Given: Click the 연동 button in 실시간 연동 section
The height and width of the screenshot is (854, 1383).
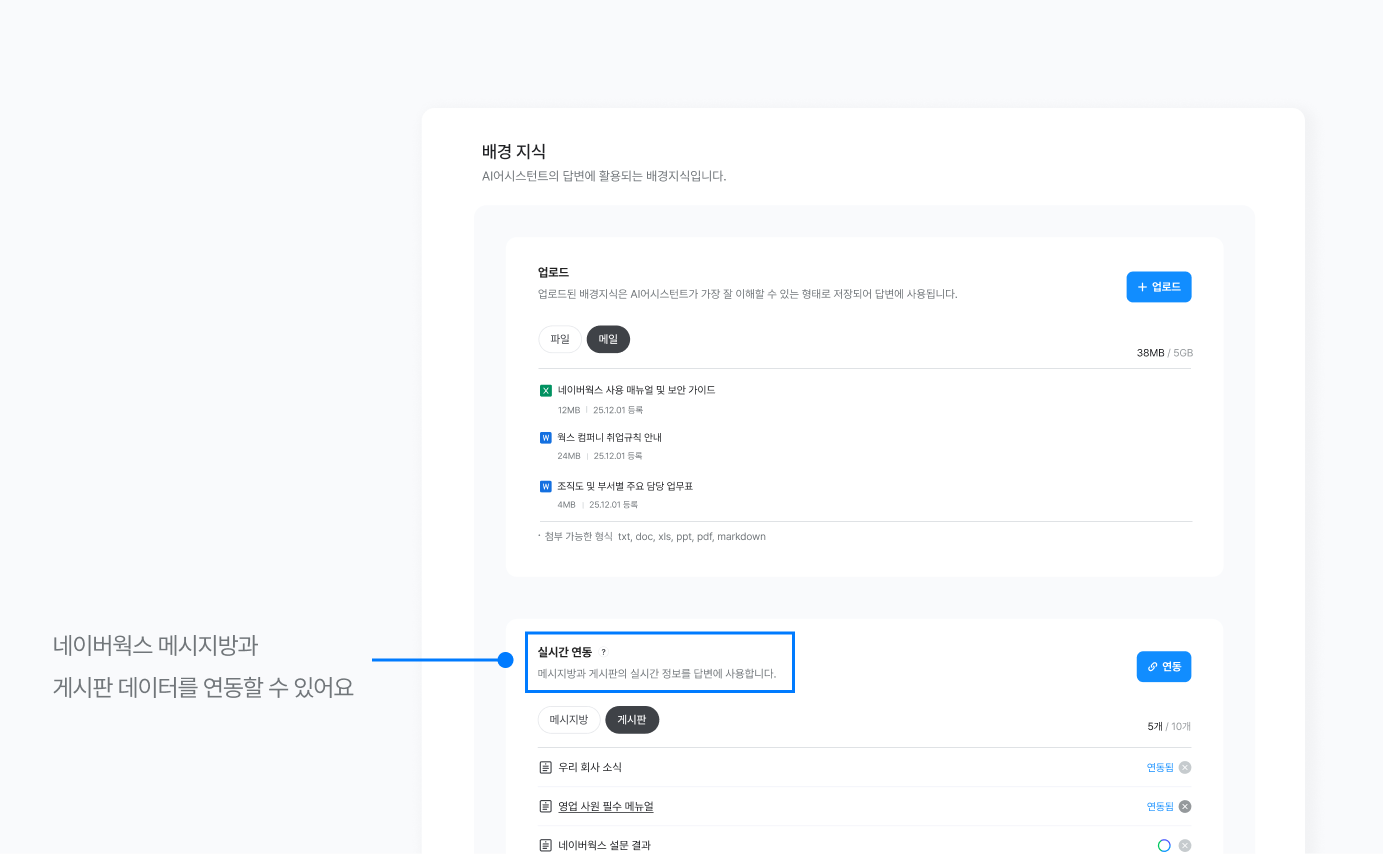Looking at the screenshot, I should pos(1163,666).
